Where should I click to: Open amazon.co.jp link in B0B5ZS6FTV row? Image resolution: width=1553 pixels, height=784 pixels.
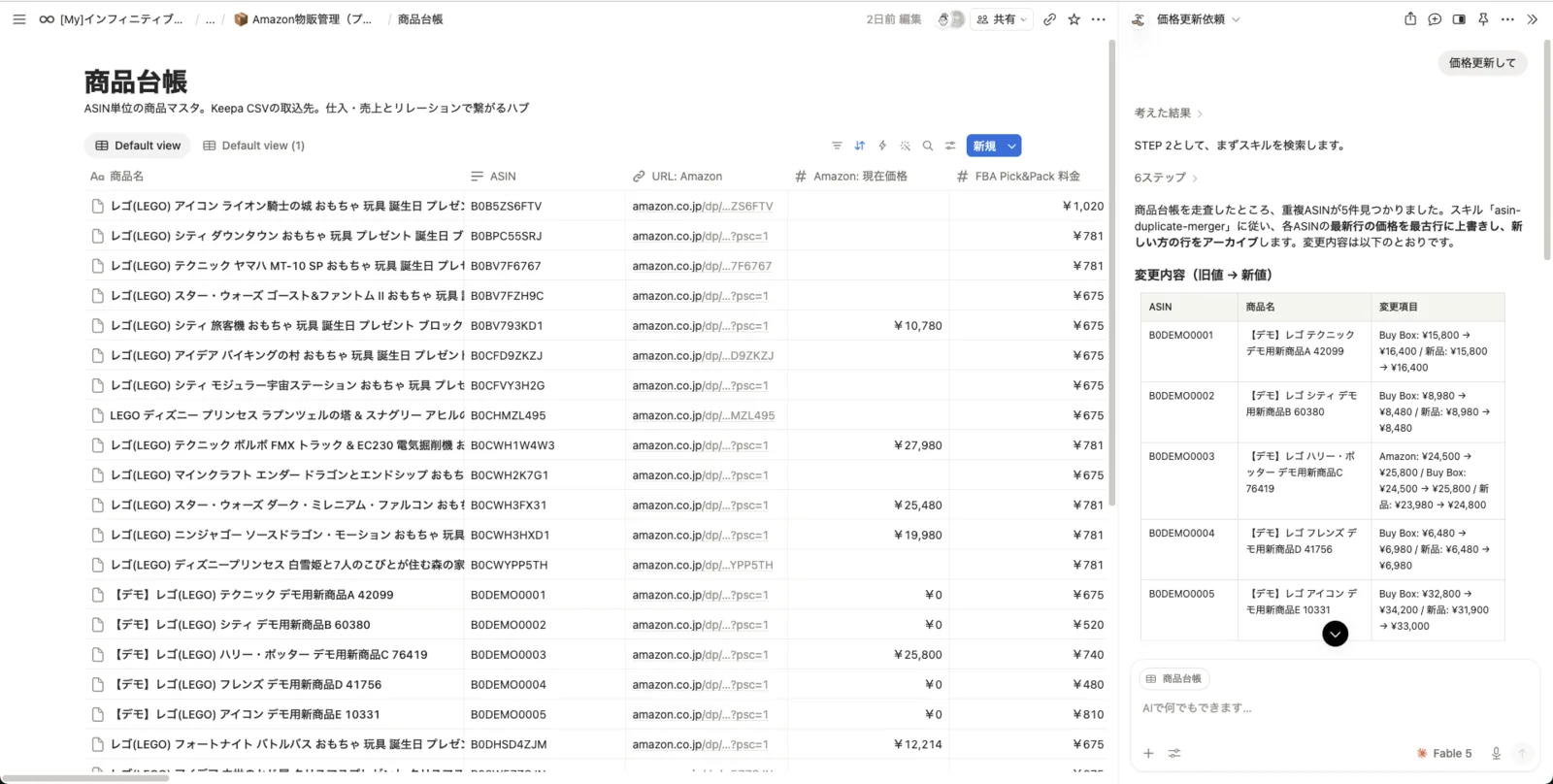coord(703,206)
